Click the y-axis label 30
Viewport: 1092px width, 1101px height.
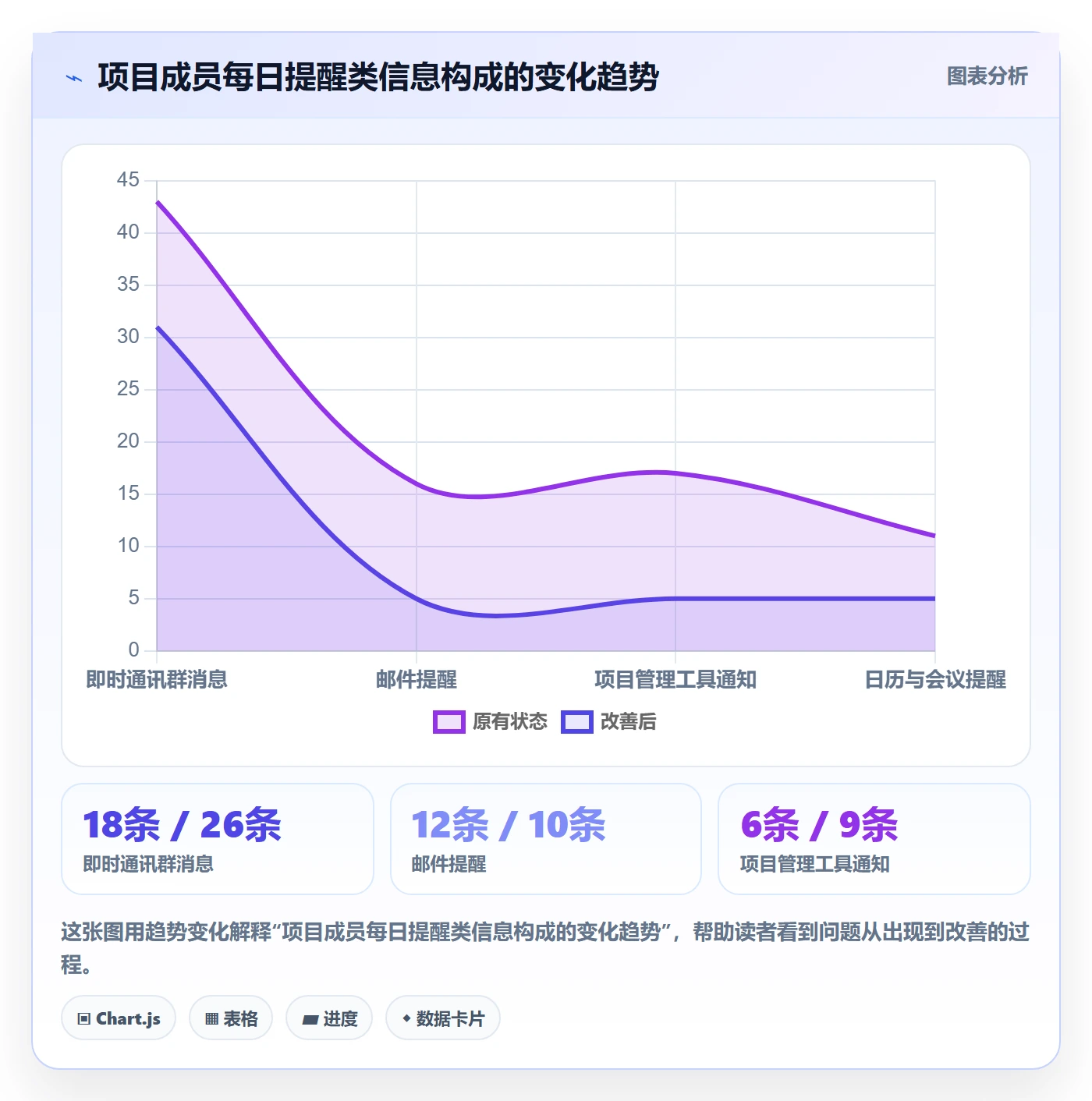[x=128, y=337]
